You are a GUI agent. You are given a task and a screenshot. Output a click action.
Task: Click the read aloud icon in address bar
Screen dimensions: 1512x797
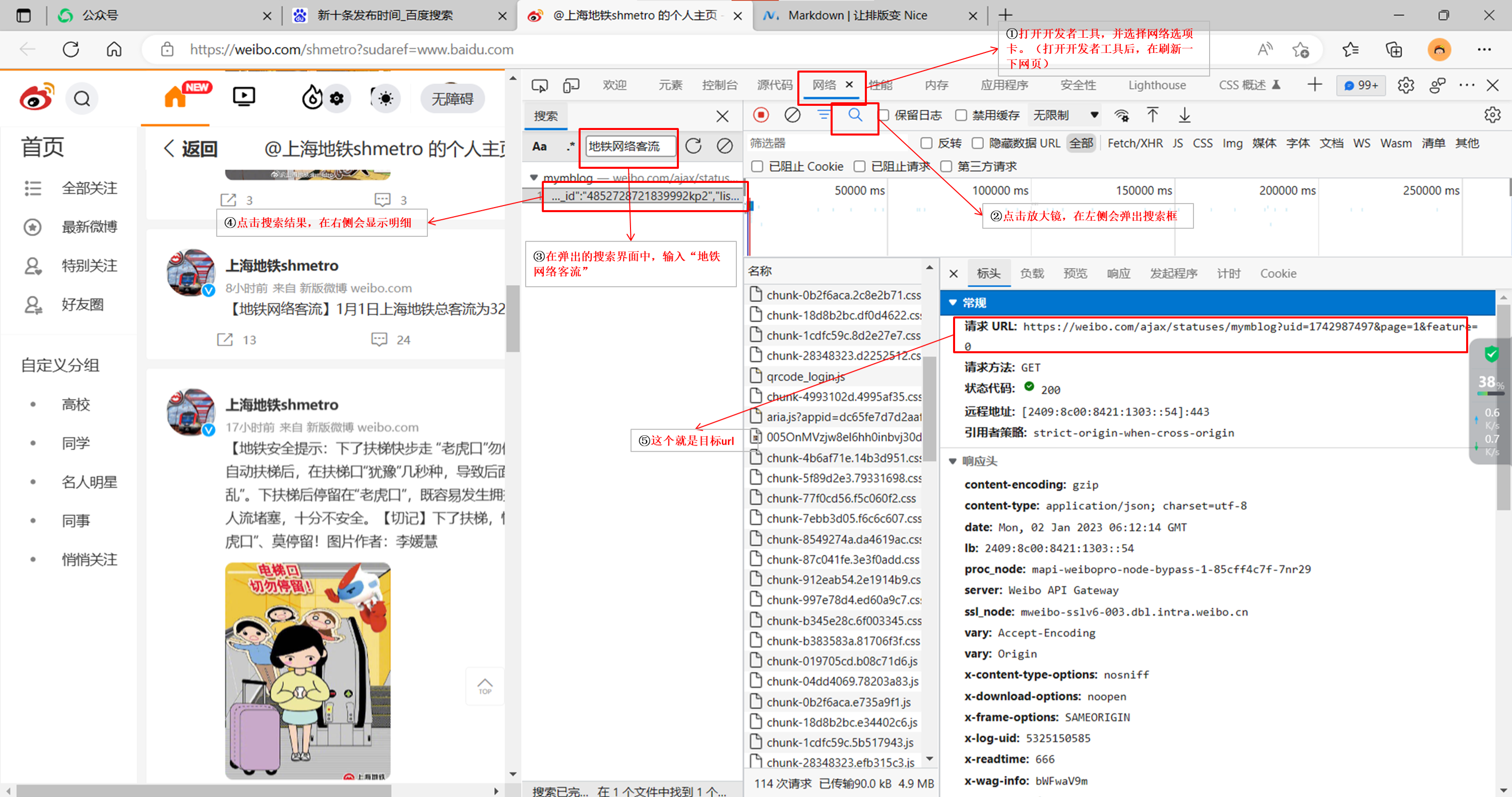(1265, 49)
